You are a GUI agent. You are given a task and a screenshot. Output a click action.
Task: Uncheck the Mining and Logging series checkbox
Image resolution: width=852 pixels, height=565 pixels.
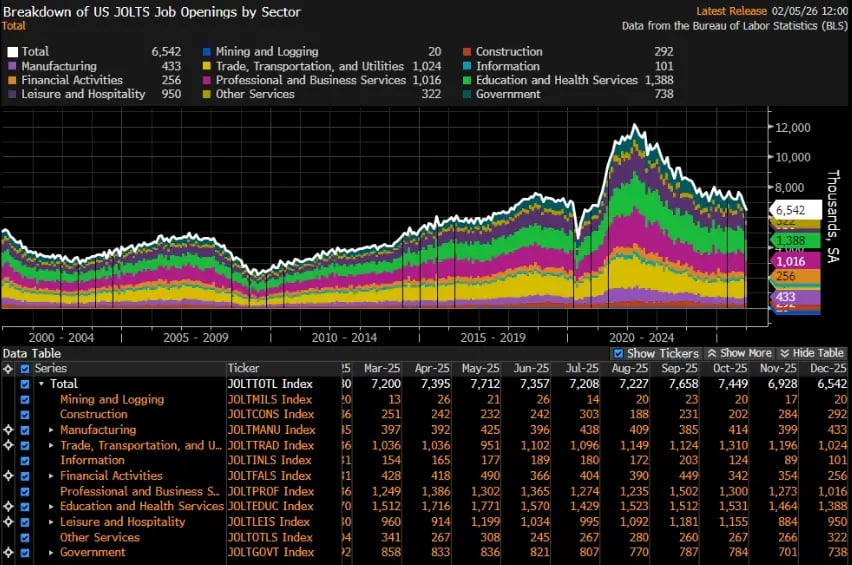click(x=26, y=400)
